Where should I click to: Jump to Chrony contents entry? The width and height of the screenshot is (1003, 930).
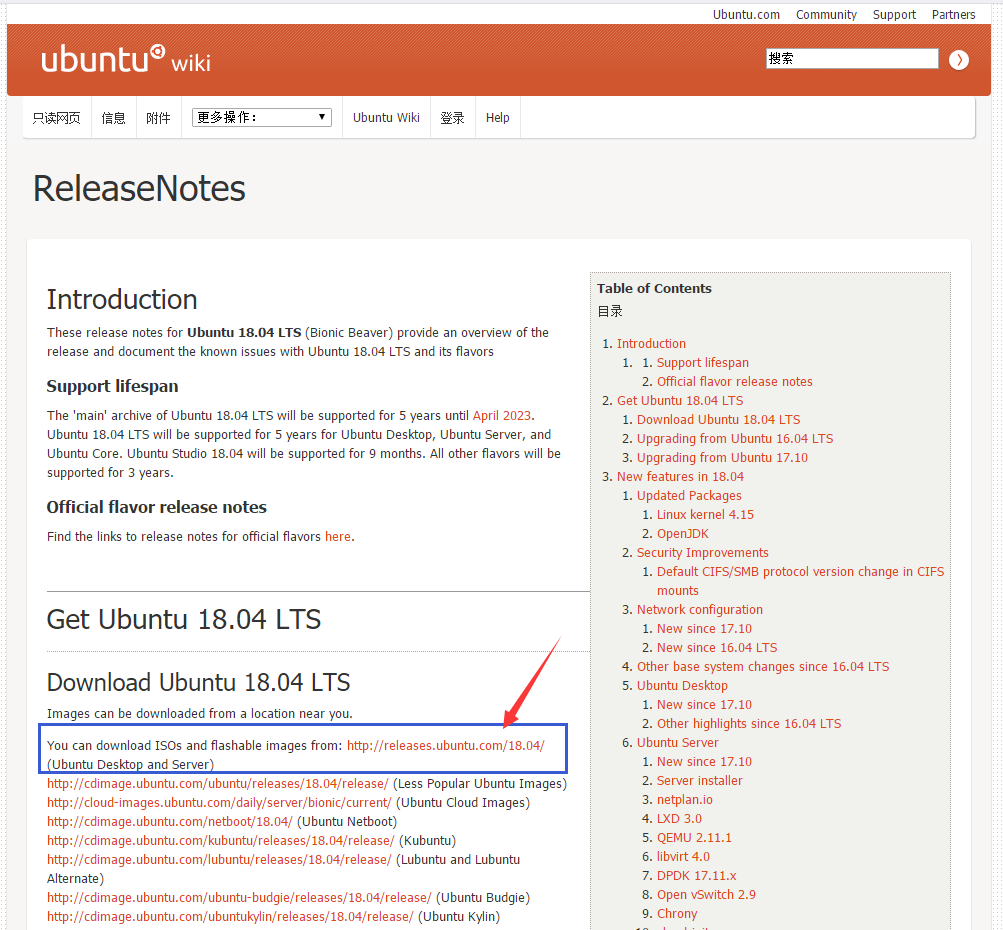[x=677, y=913]
